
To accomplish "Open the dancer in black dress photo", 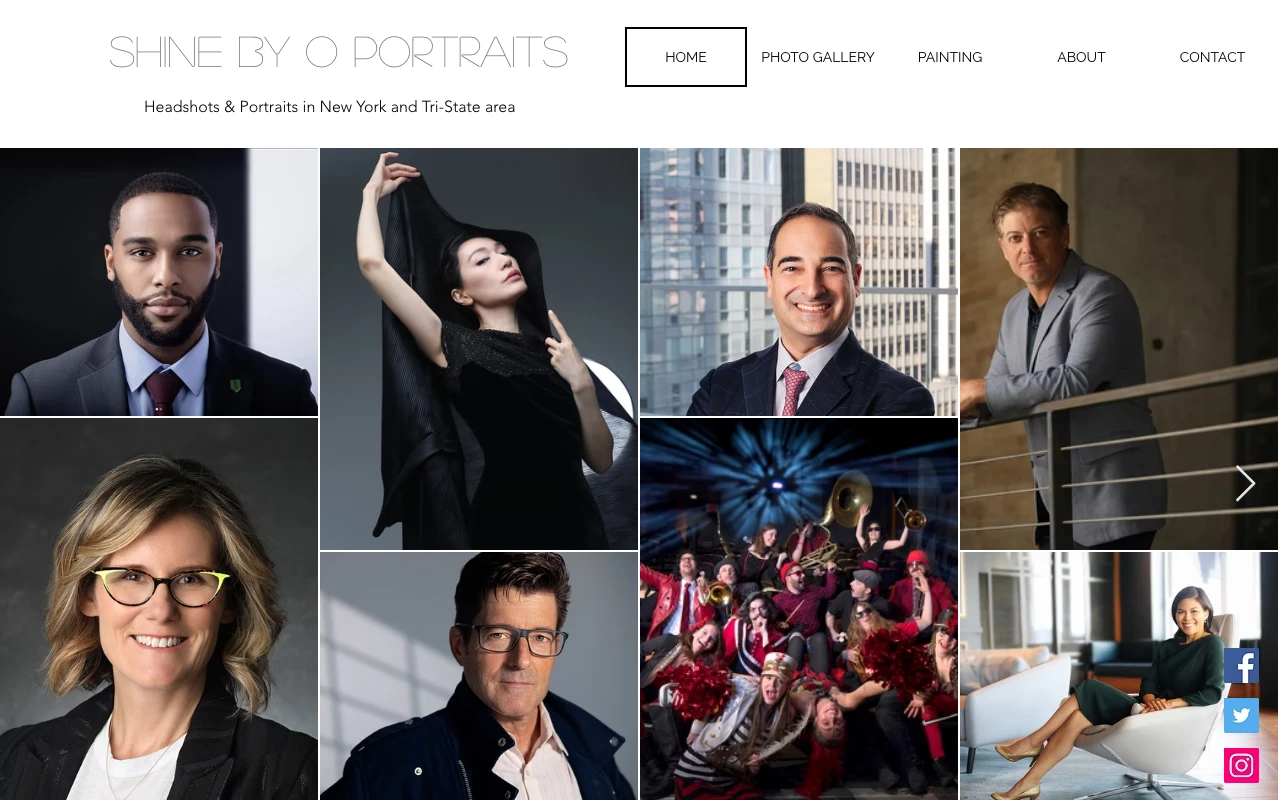I will pyautogui.click(x=479, y=349).
